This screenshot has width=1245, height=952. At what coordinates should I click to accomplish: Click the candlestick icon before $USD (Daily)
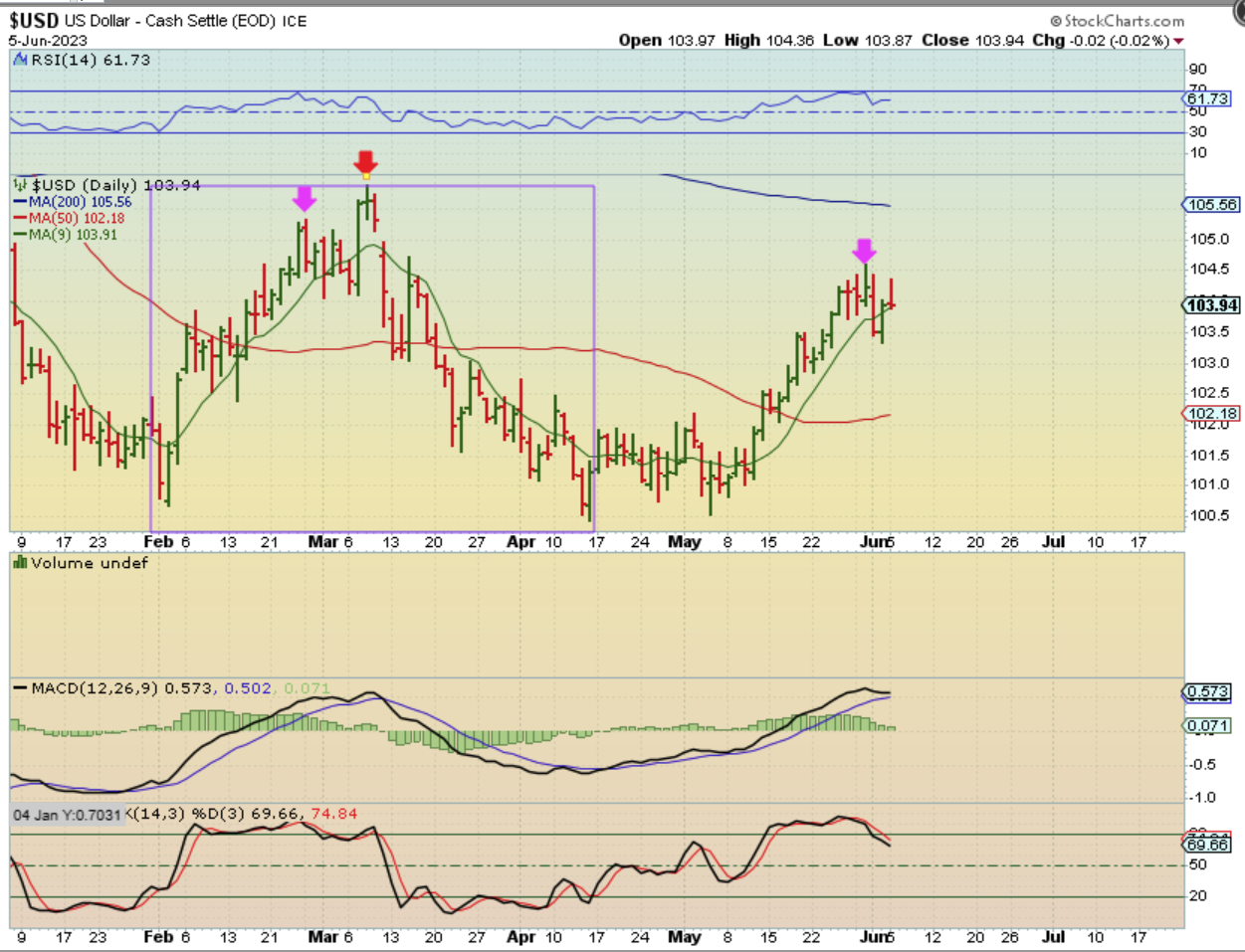21,185
